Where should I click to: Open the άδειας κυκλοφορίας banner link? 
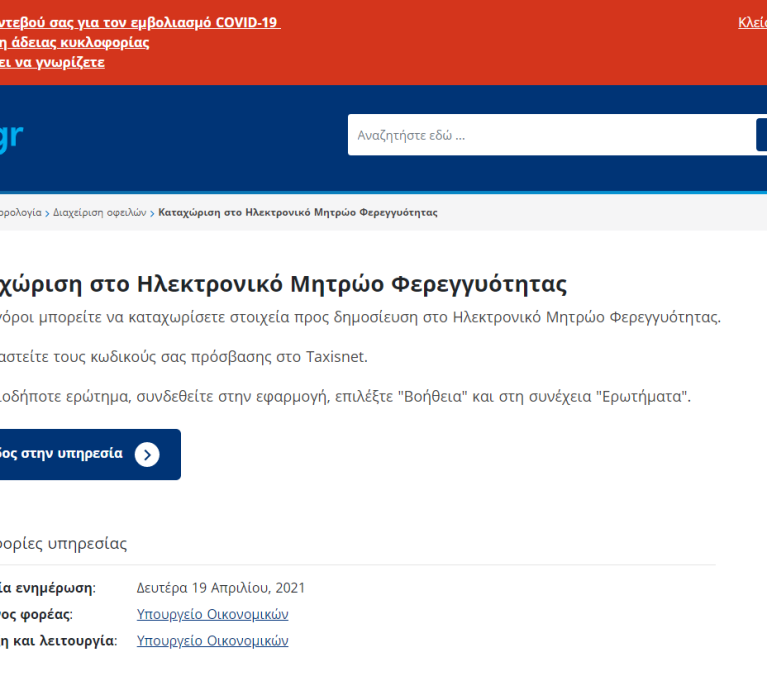pos(74,43)
